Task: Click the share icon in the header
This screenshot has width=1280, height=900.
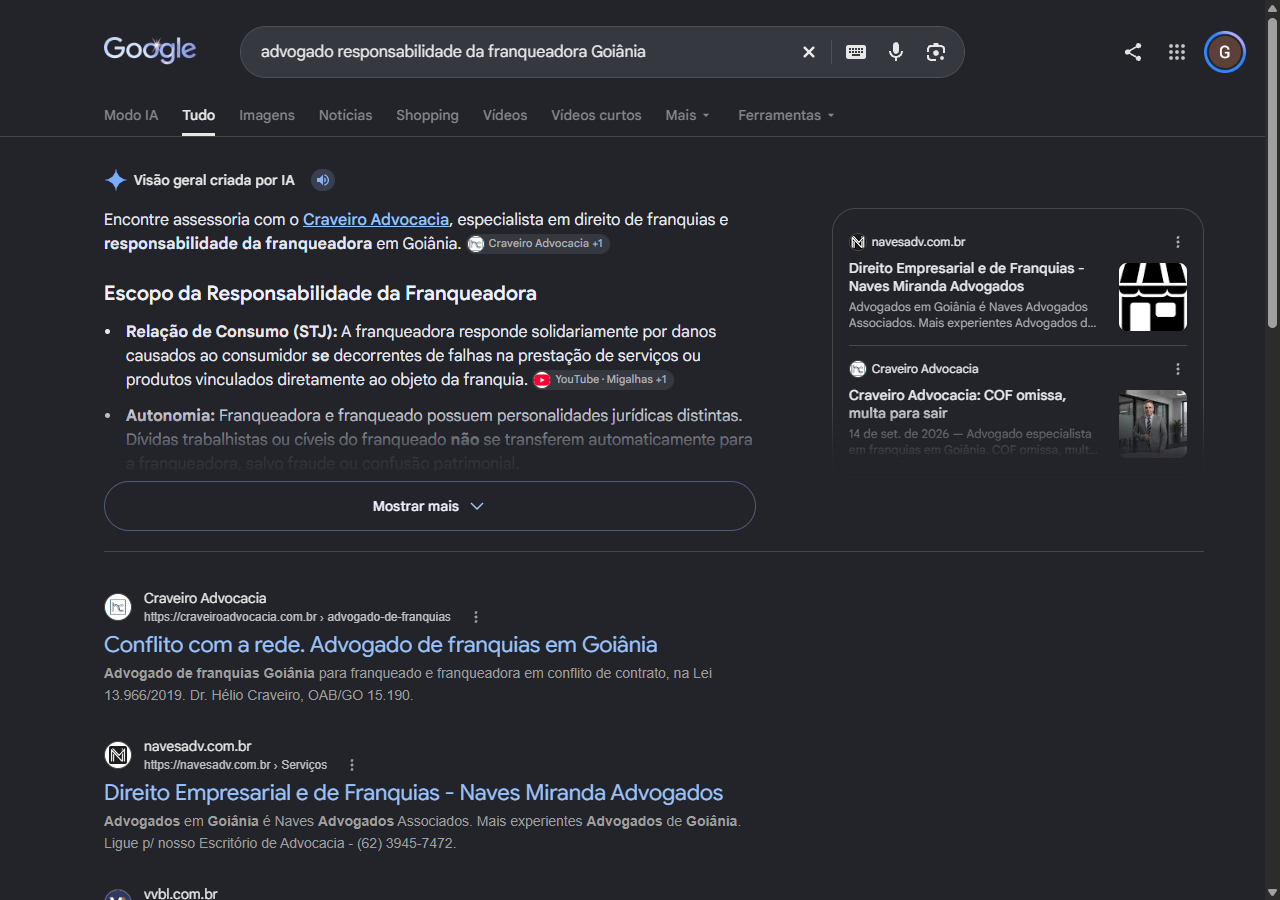Action: pyautogui.click(x=1133, y=52)
